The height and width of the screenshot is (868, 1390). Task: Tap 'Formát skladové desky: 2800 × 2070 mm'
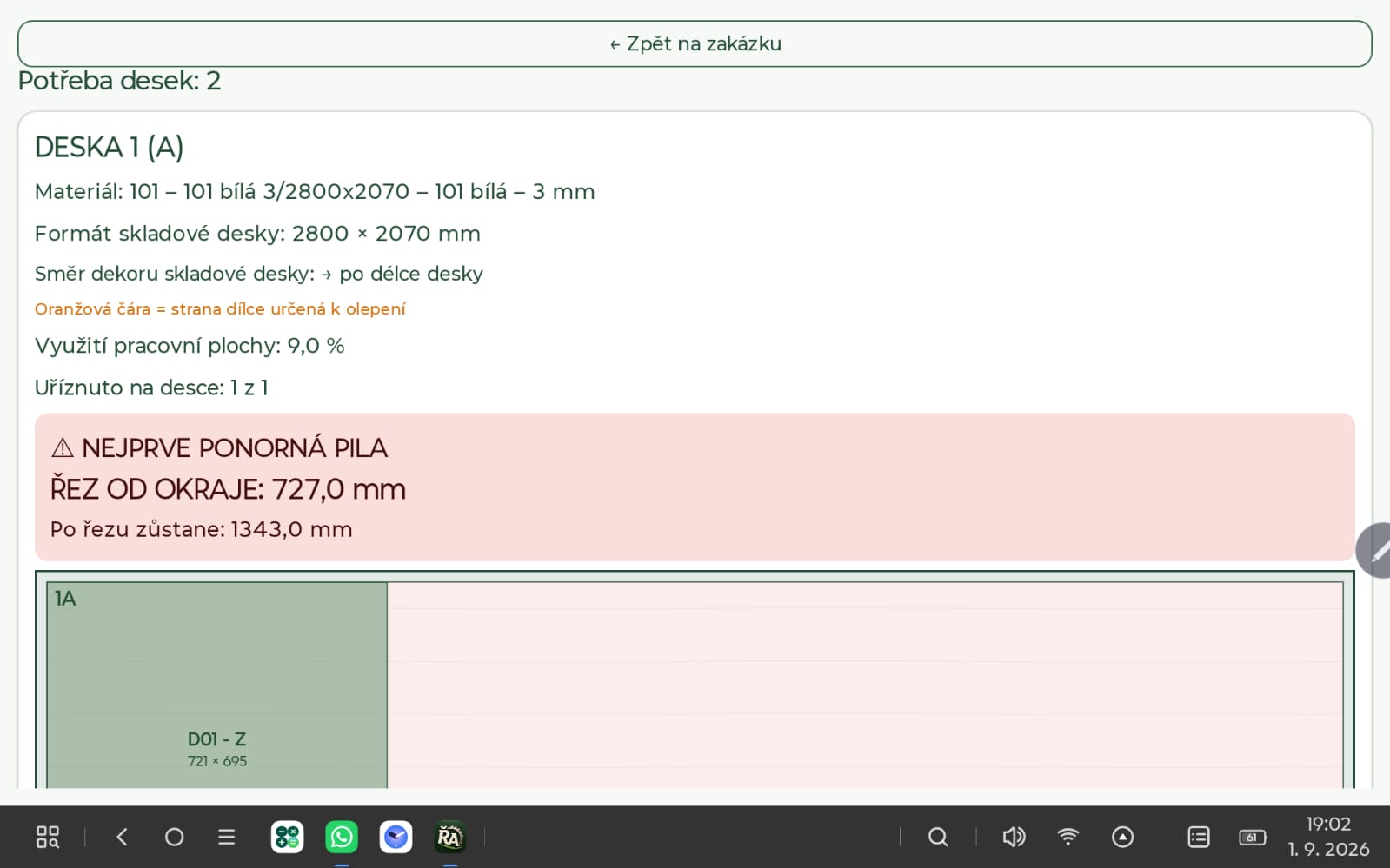point(257,233)
